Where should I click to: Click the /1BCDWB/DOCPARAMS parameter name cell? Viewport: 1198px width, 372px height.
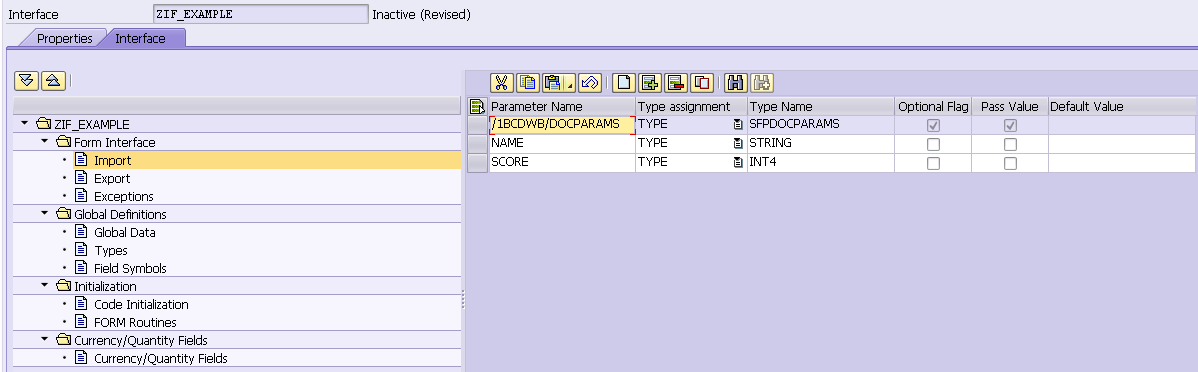pyautogui.click(x=562, y=125)
